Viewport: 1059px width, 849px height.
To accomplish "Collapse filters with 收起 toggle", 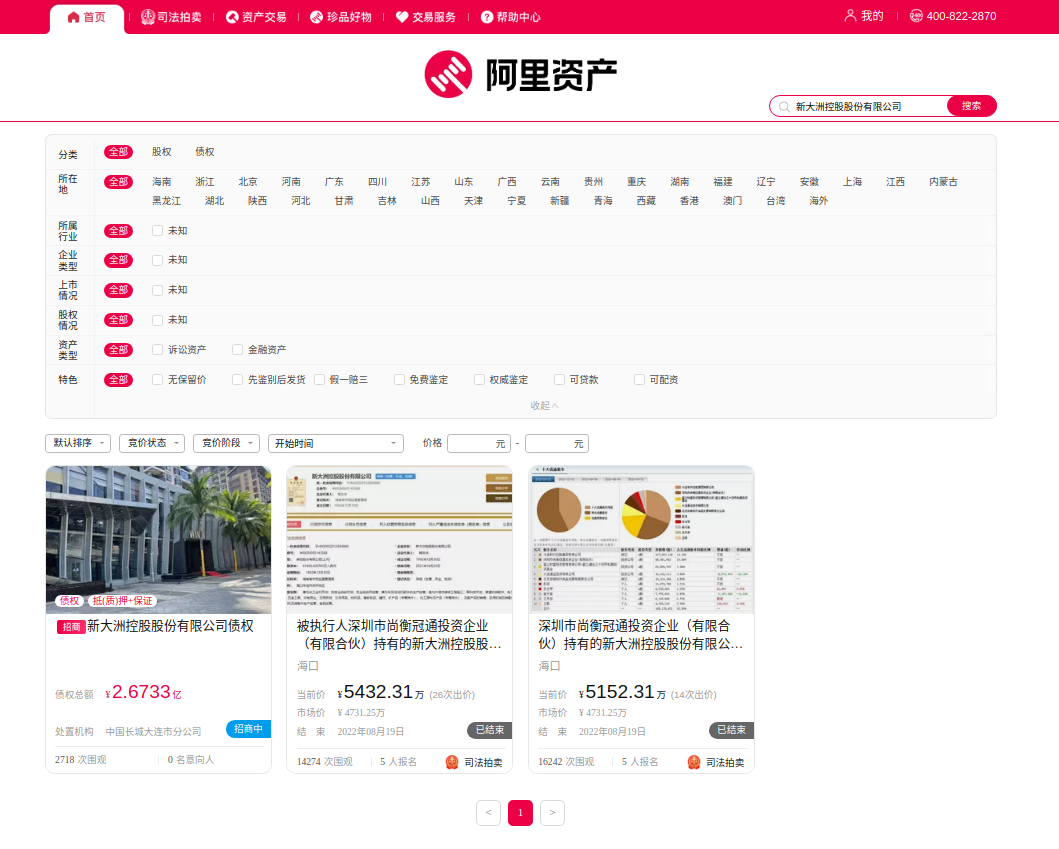I will click(x=544, y=405).
